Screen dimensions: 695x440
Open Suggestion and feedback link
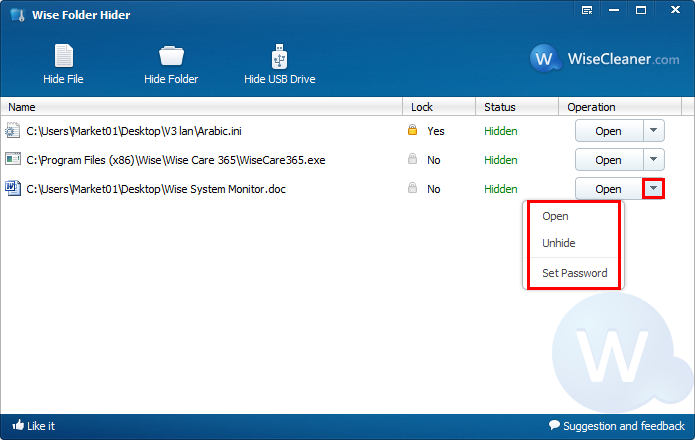coord(624,426)
